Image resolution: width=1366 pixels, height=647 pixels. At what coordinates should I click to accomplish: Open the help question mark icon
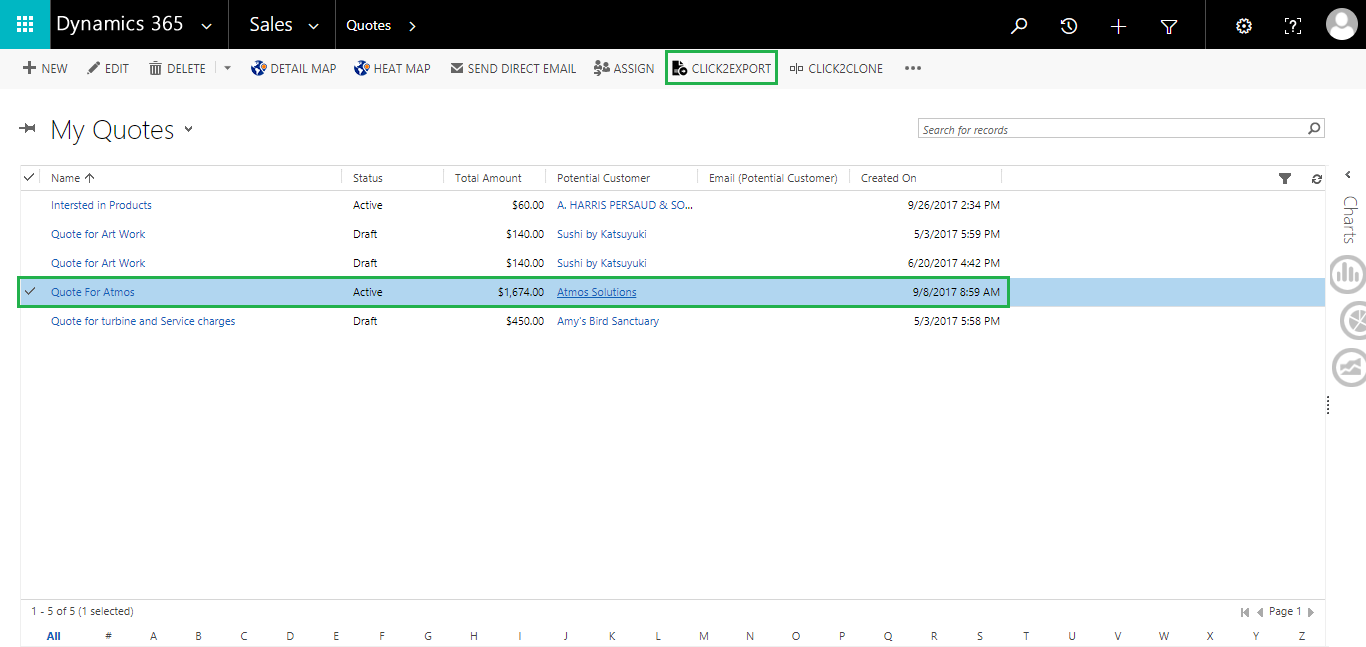(1293, 26)
